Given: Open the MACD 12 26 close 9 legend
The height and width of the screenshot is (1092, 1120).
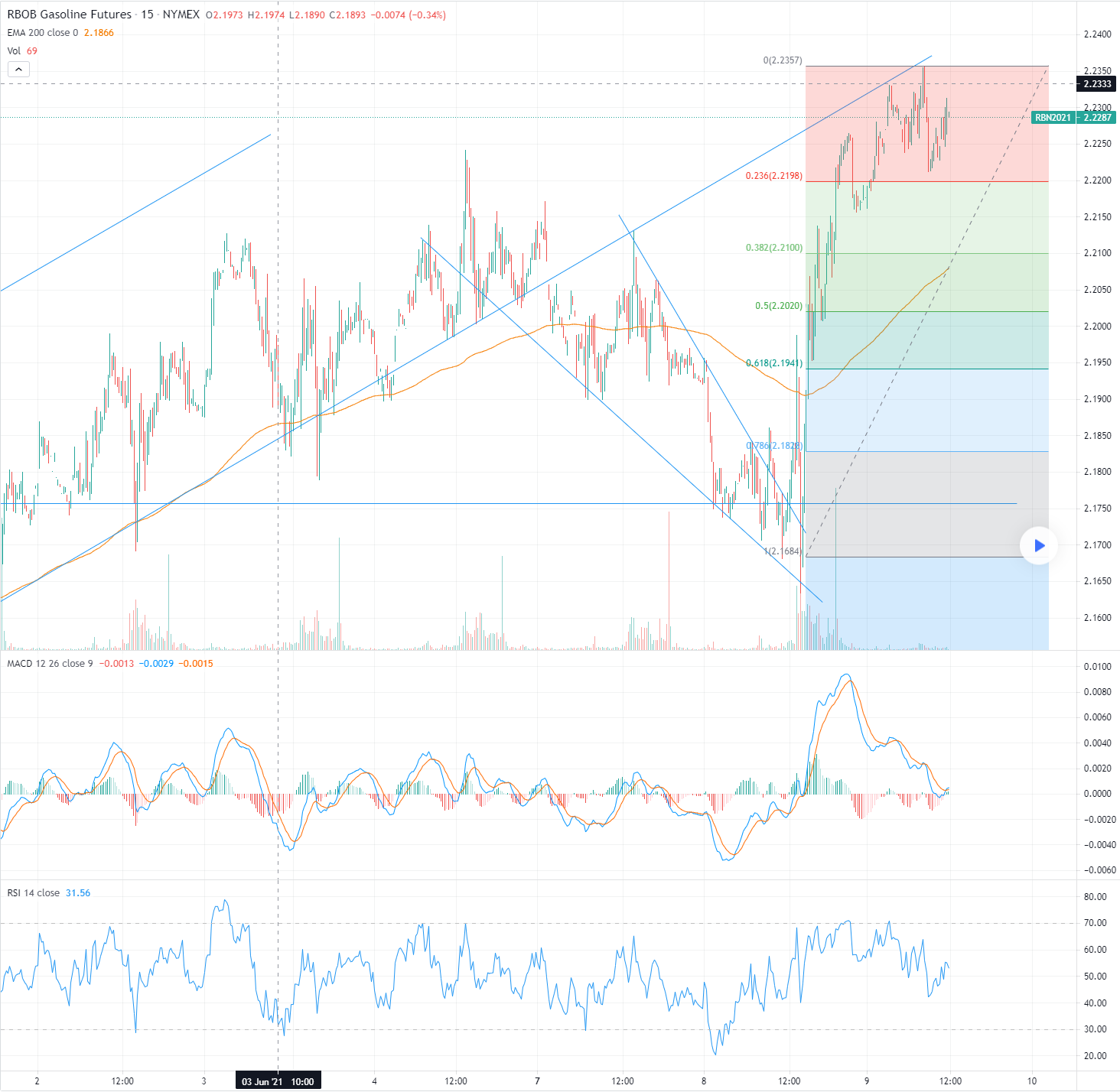Looking at the screenshot, I should click(50, 663).
